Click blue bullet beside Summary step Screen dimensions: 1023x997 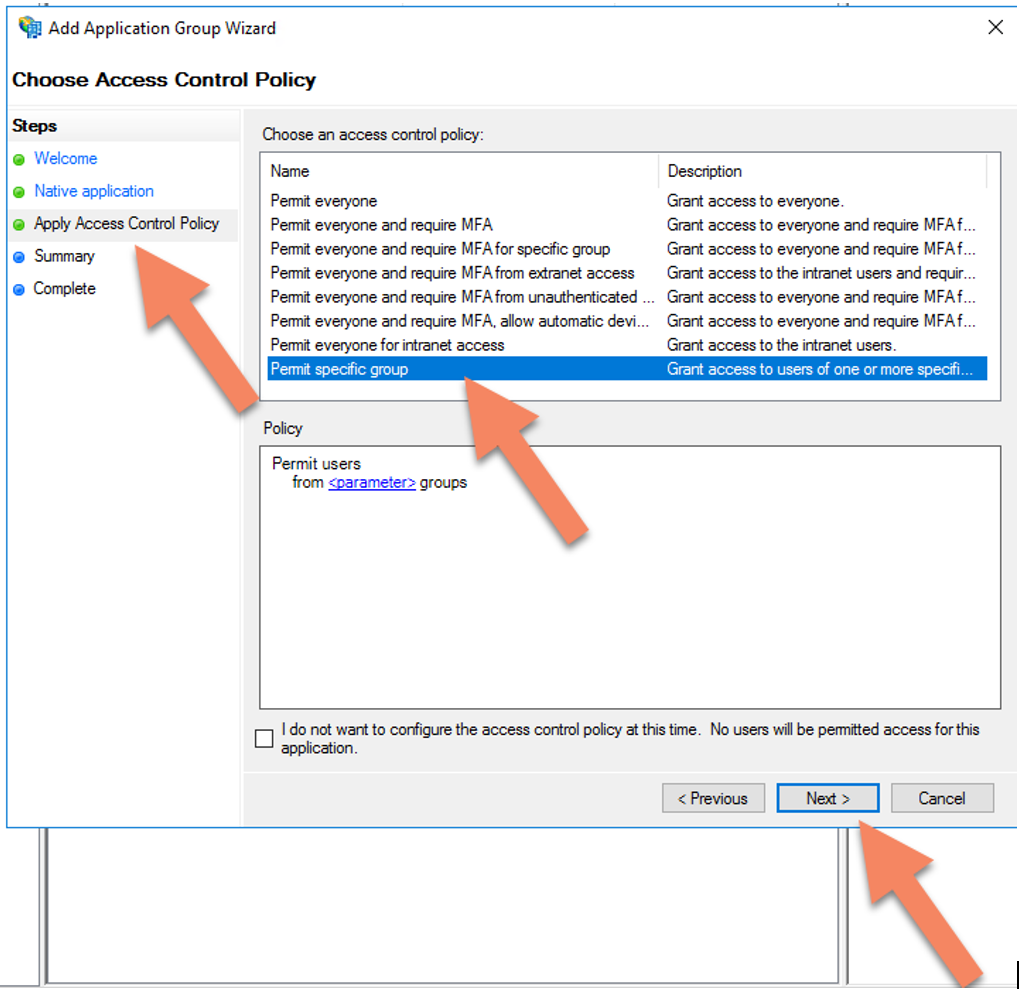point(19,257)
